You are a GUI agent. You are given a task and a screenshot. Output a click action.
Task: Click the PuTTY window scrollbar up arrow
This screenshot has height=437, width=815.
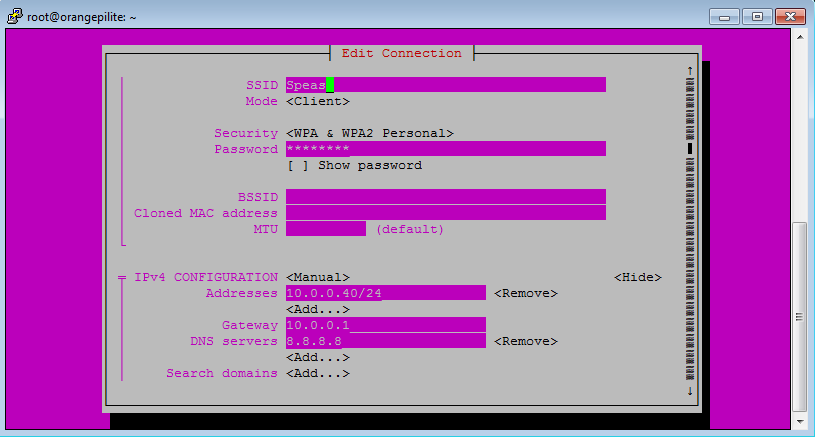point(800,37)
